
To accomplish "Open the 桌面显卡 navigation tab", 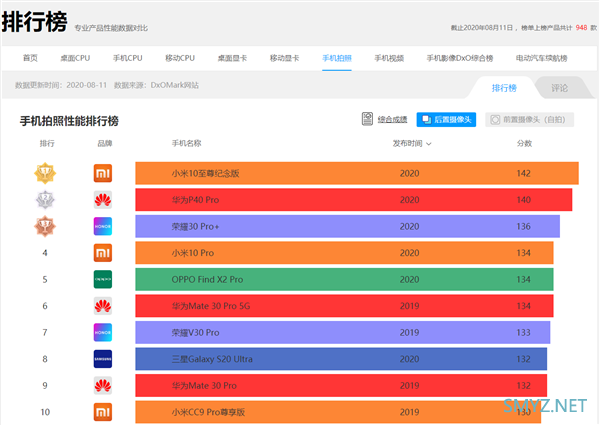I will point(232,58).
